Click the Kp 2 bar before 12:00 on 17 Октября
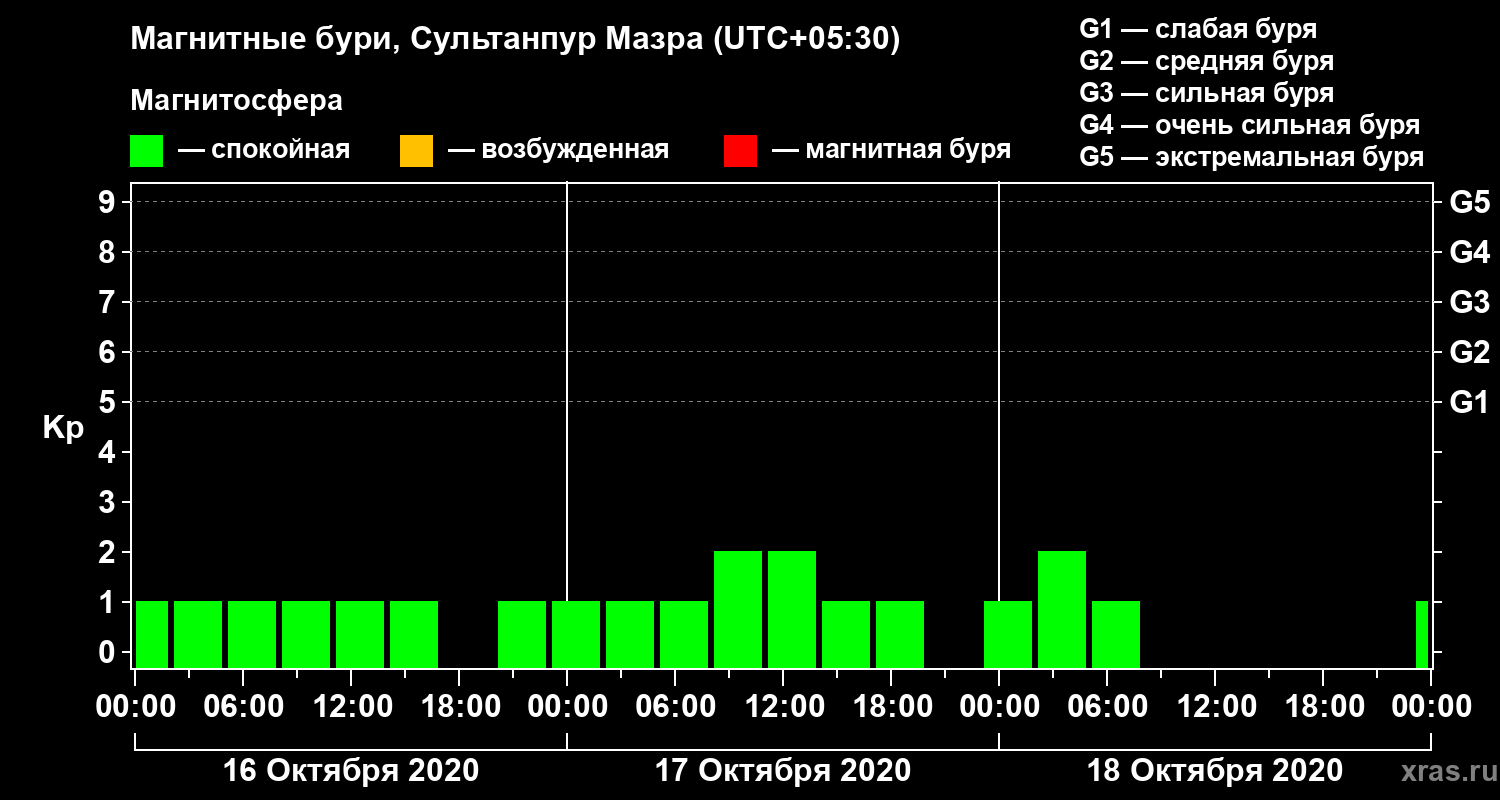Viewport: 1500px width, 800px height. point(738,609)
